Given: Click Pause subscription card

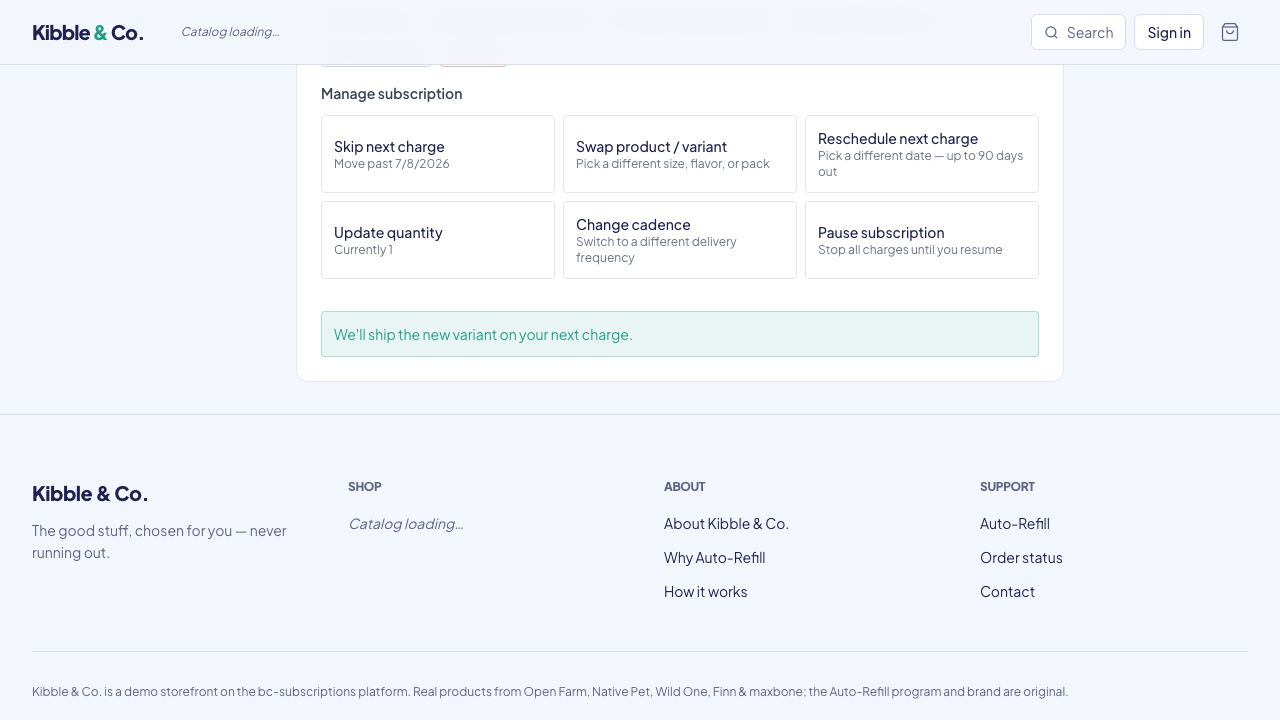Looking at the screenshot, I should point(922,240).
